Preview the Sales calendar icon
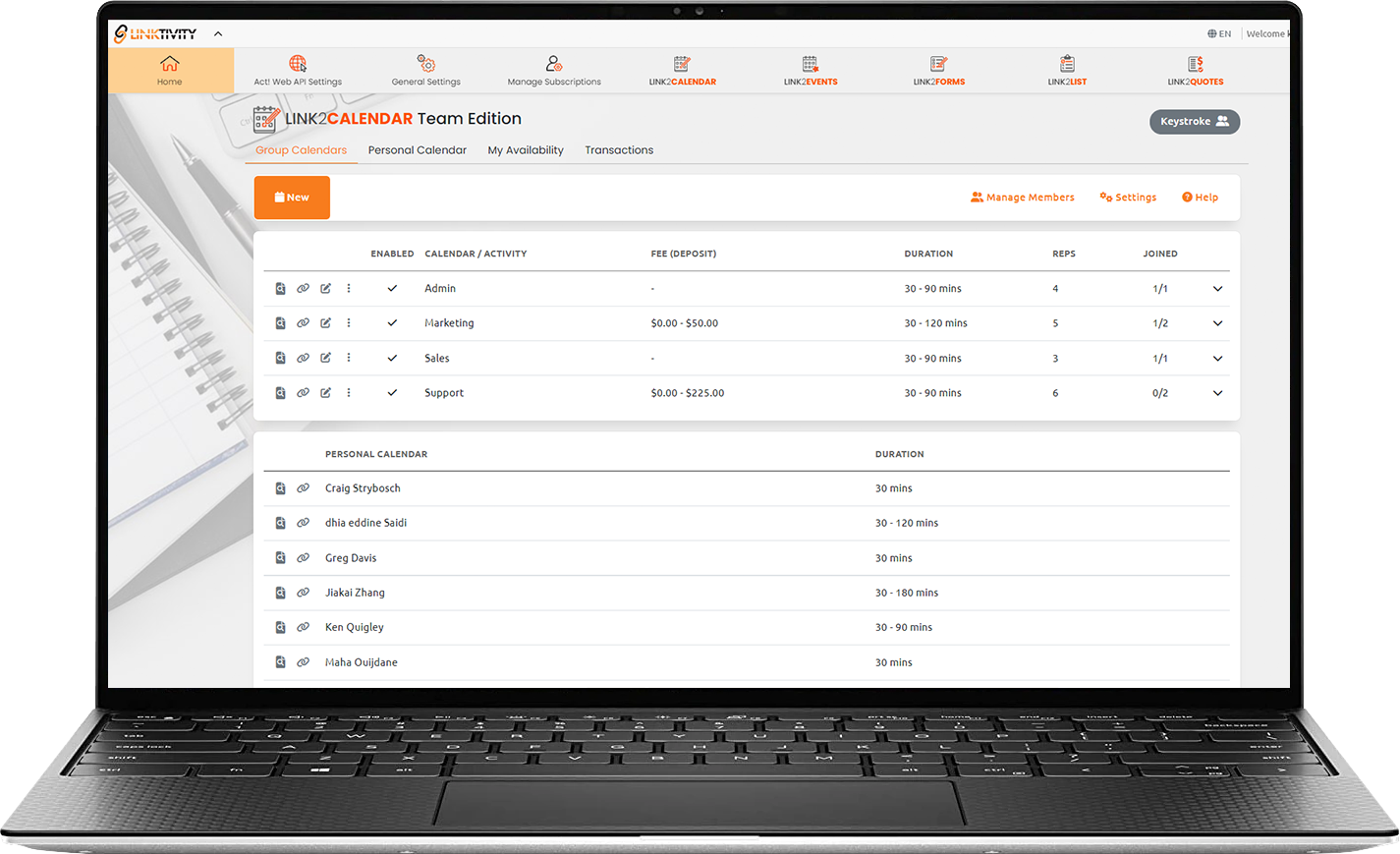The width and height of the screenshot is (1400, 854). (x=280, y=359)
